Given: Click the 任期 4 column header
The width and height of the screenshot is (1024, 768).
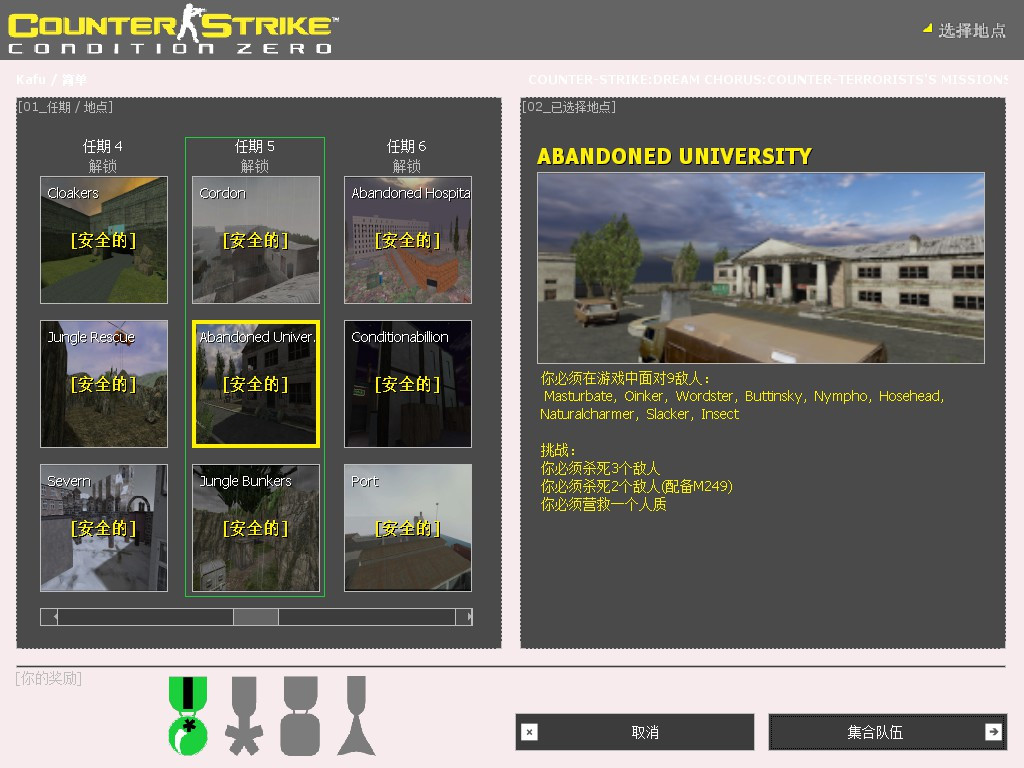Looking at the screenshot, I should (x=103, y=146).
